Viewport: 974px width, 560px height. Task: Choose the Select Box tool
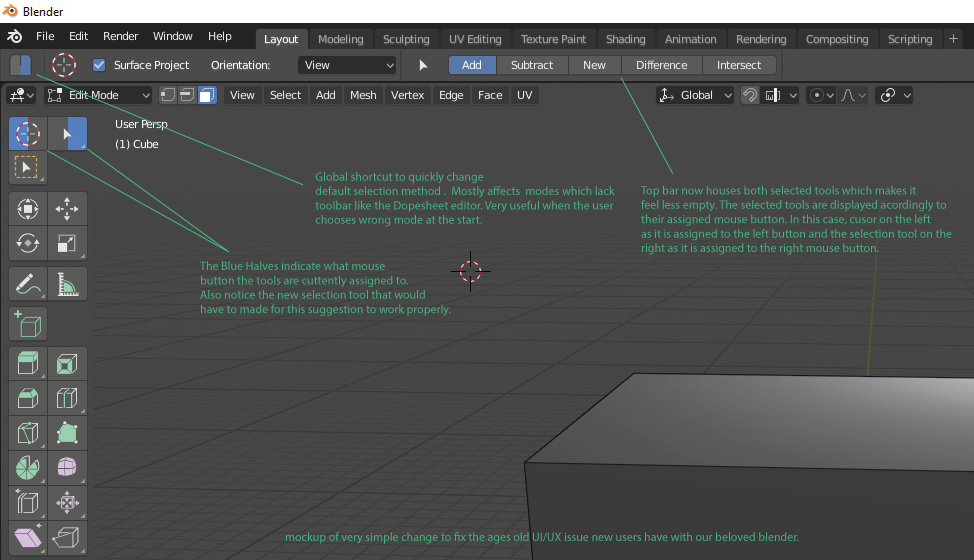[x=27, y=168]
